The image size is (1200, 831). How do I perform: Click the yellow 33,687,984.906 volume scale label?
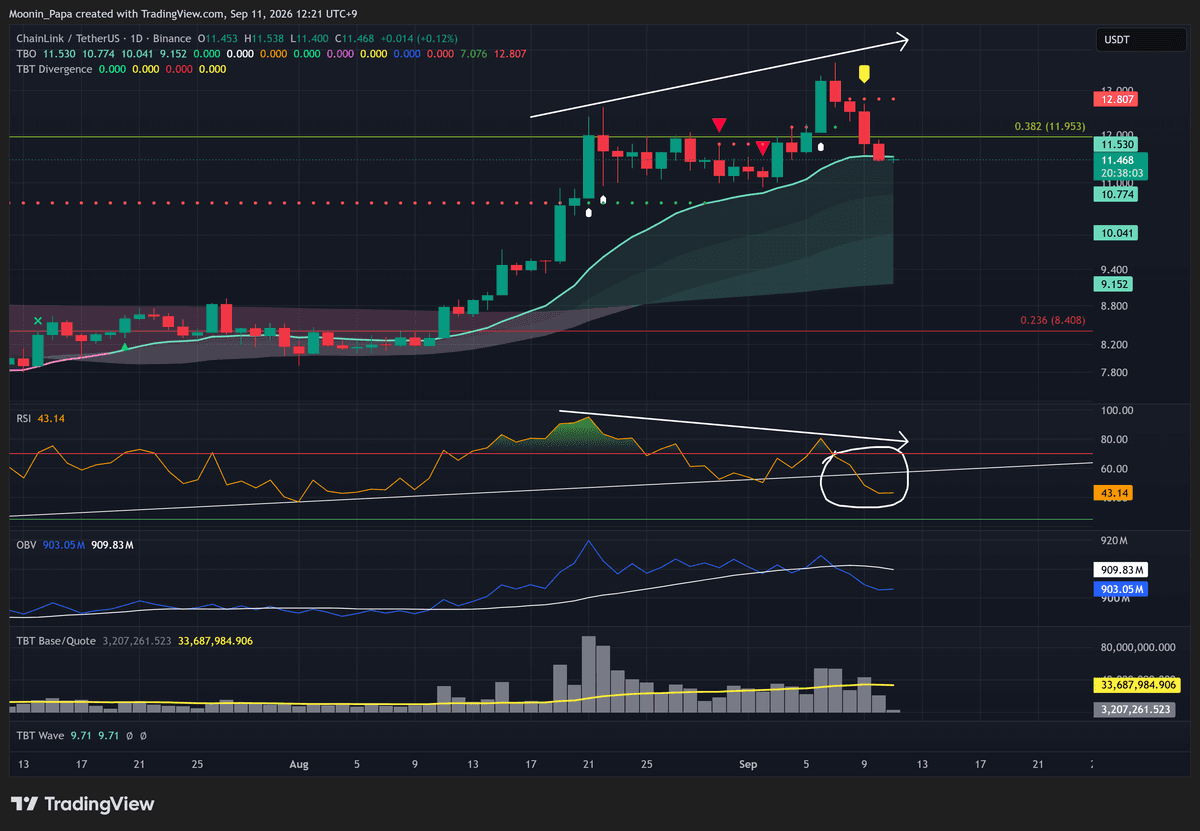coord(1139,685)
